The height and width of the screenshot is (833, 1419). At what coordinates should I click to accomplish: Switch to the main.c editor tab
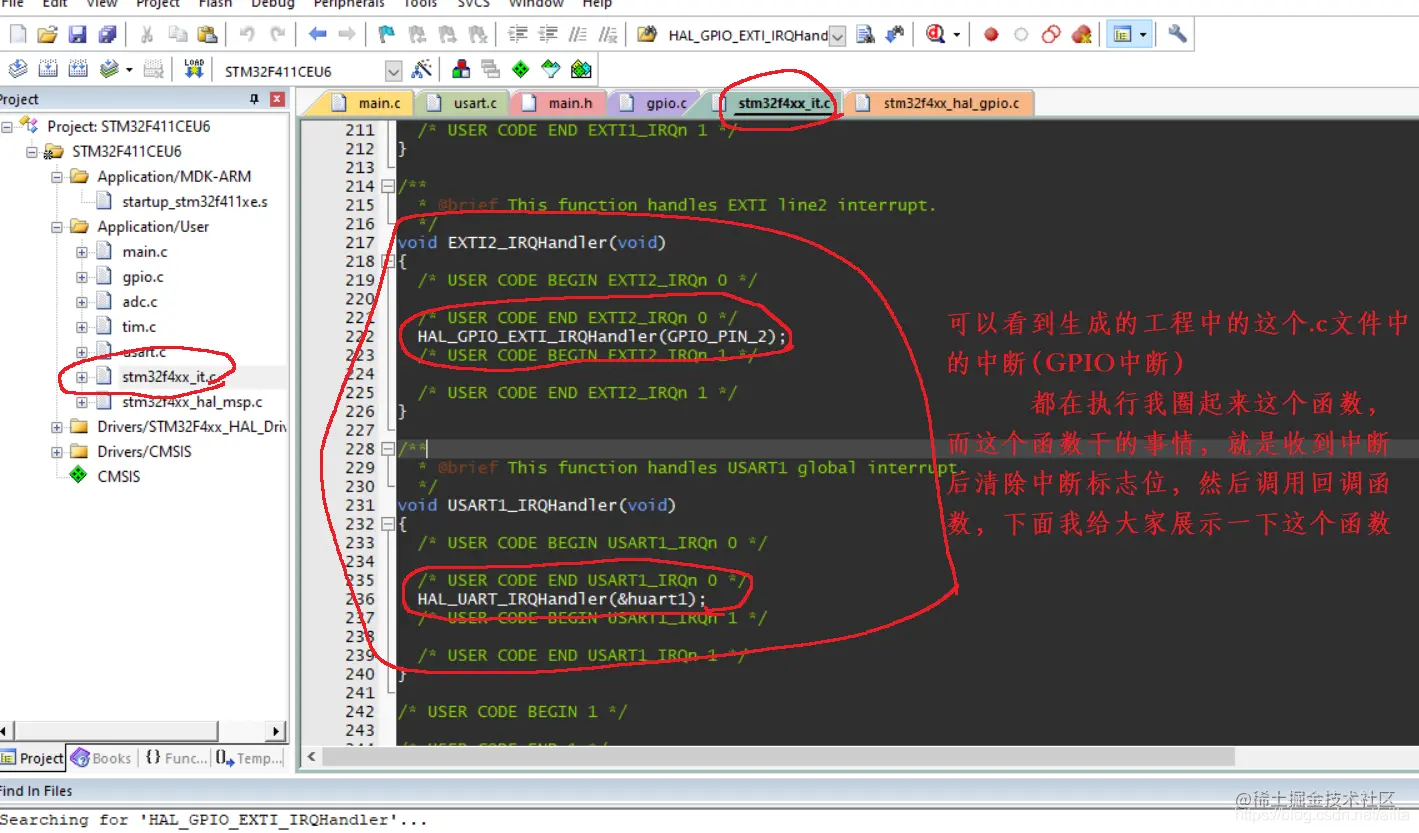pos(369,103)
